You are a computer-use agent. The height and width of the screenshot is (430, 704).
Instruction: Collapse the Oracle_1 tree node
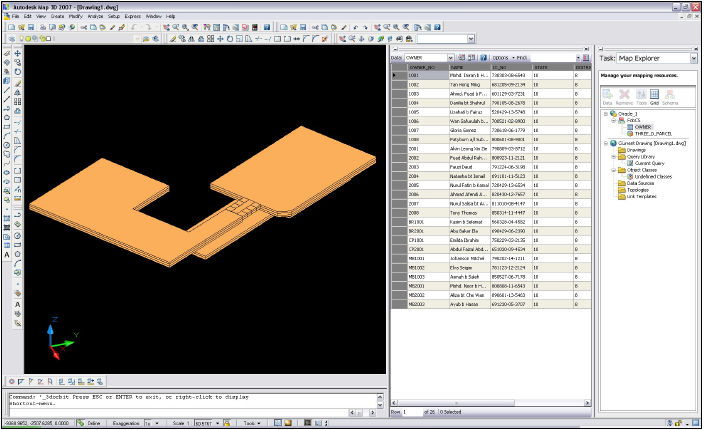[x=606, y=114]
